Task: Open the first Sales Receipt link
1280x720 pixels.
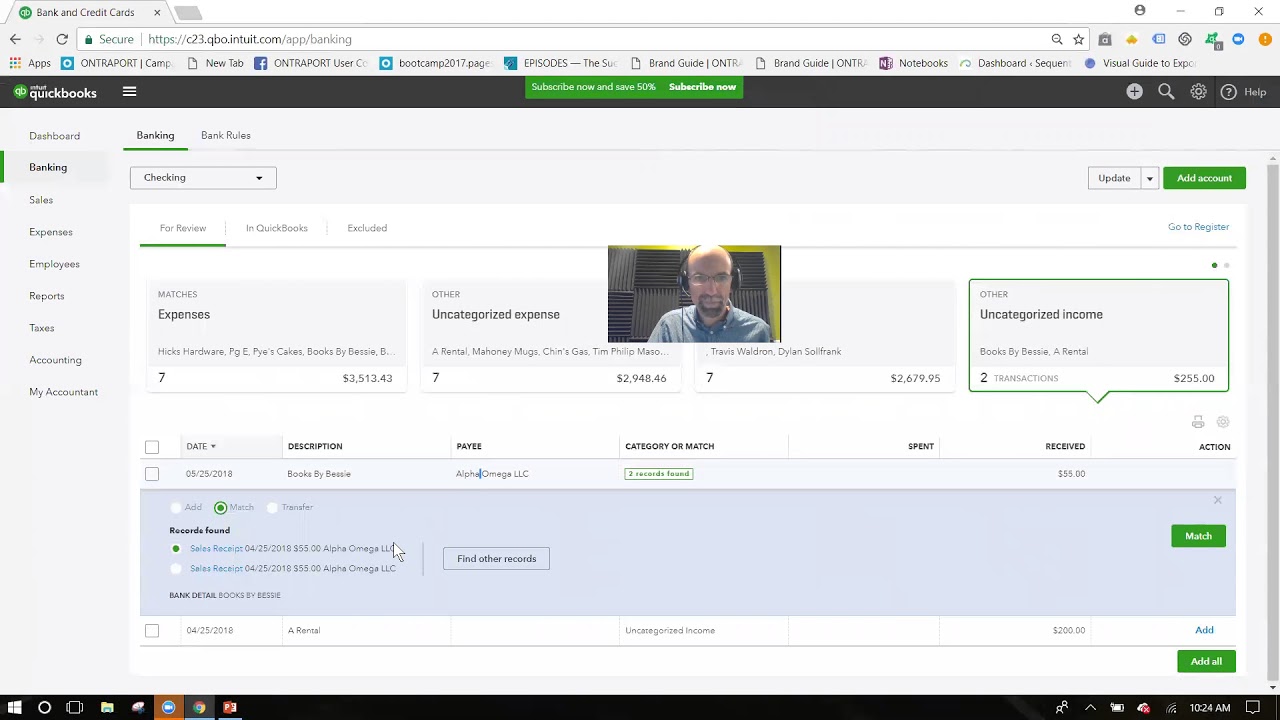Action: 216,549
